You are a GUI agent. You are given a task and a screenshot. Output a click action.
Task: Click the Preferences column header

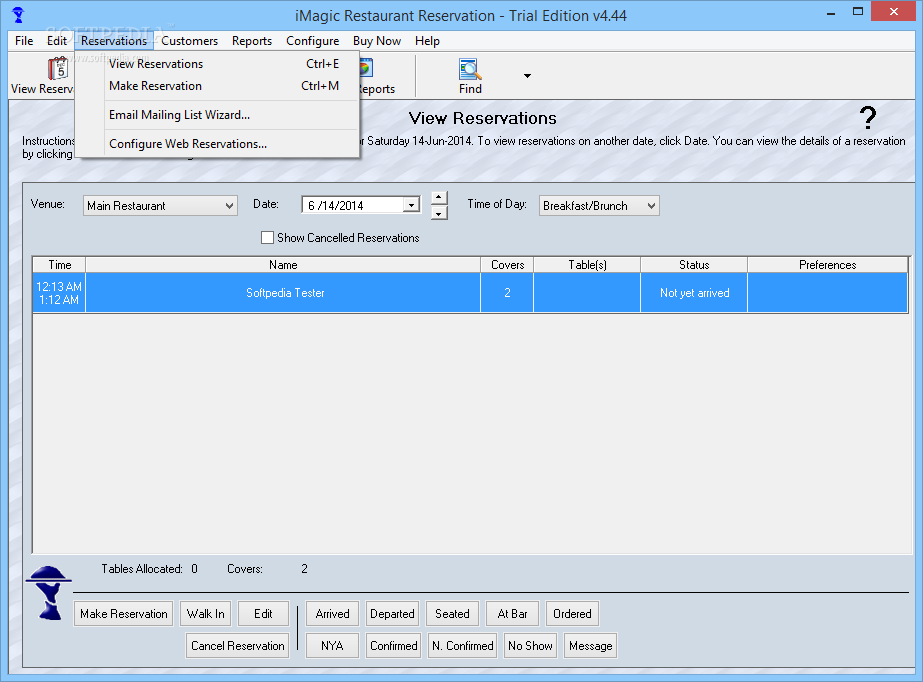point(828,265)
